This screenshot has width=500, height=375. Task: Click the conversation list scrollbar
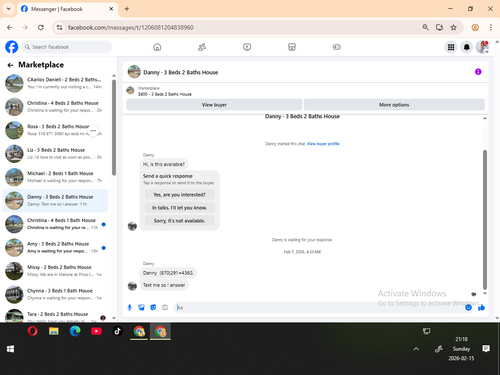pos(114,127)
